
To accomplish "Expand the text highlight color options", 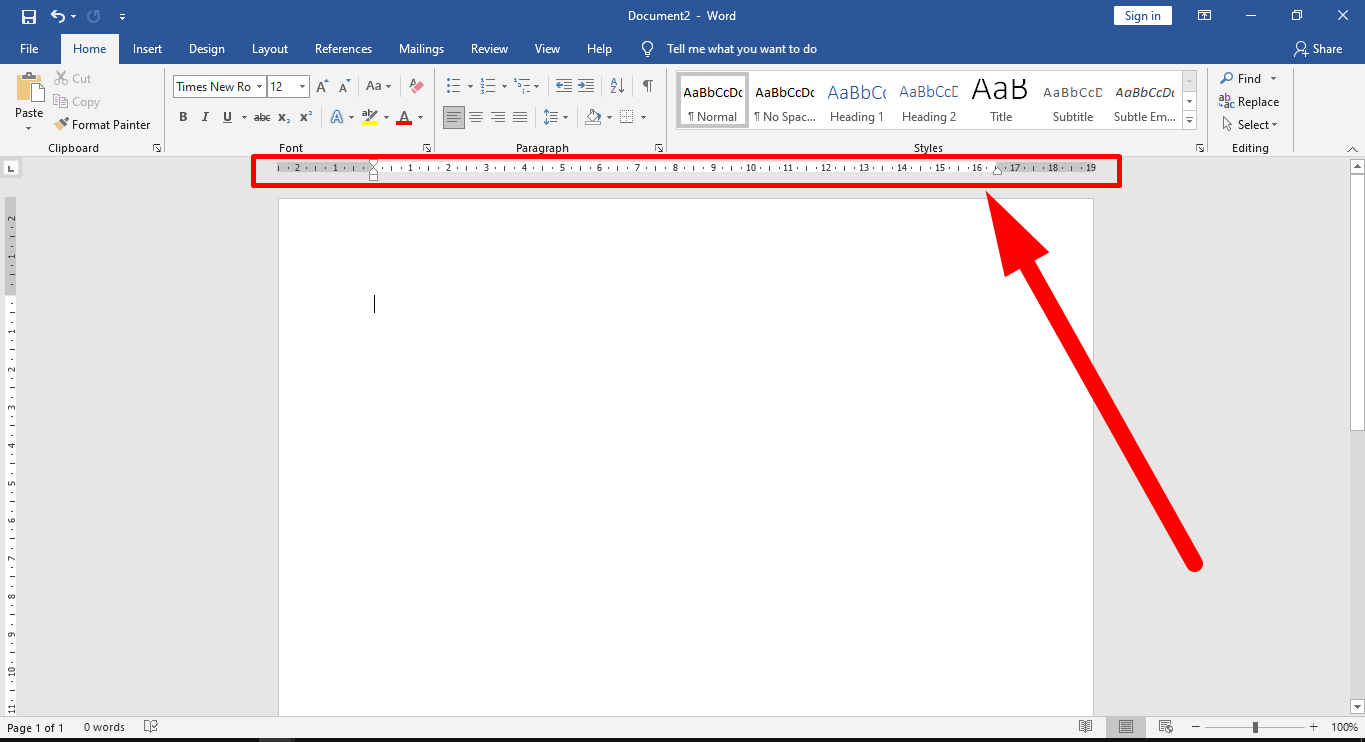I will click(385, 117).
